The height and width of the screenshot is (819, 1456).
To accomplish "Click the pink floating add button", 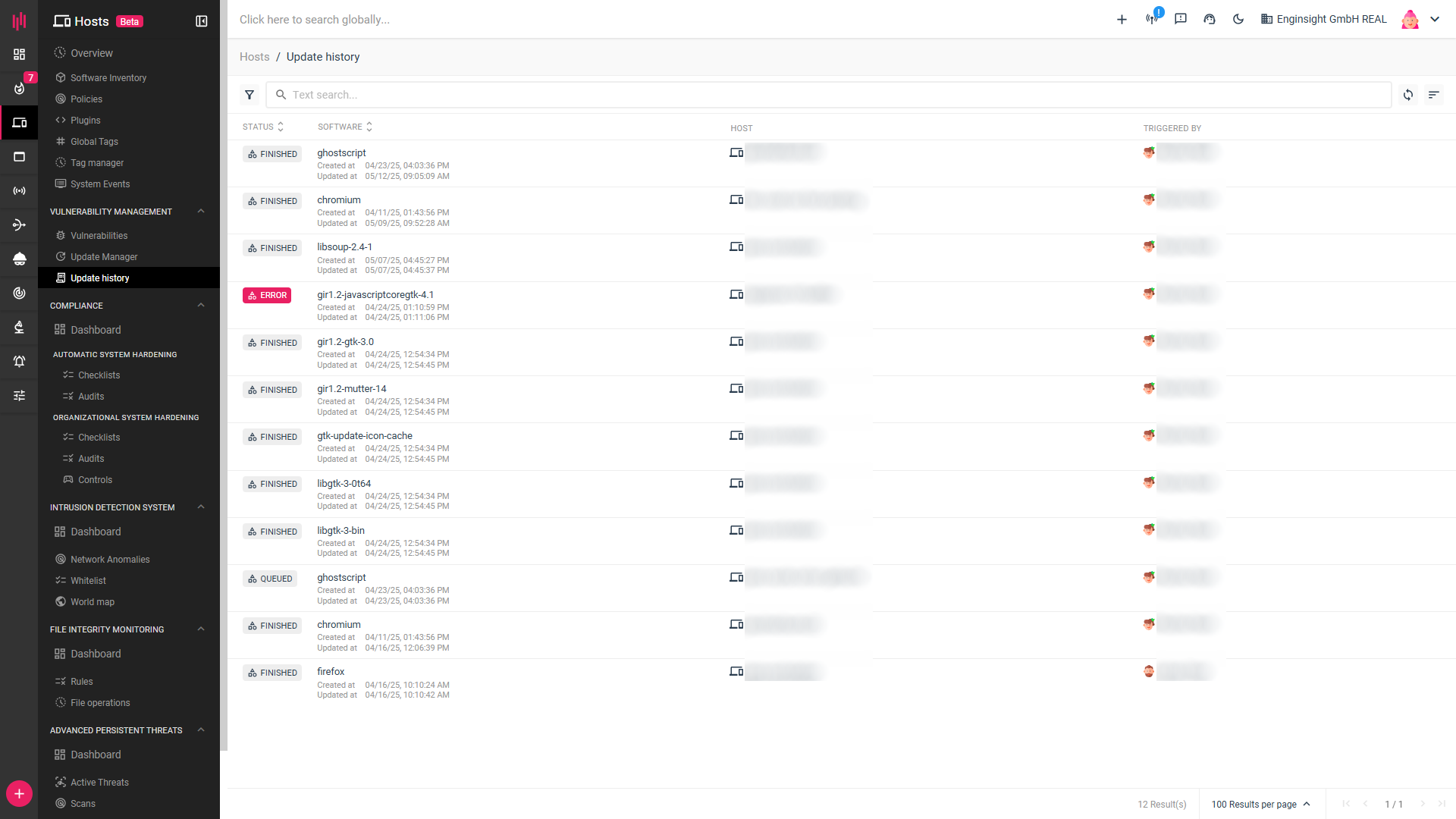I will click(19, 794).
